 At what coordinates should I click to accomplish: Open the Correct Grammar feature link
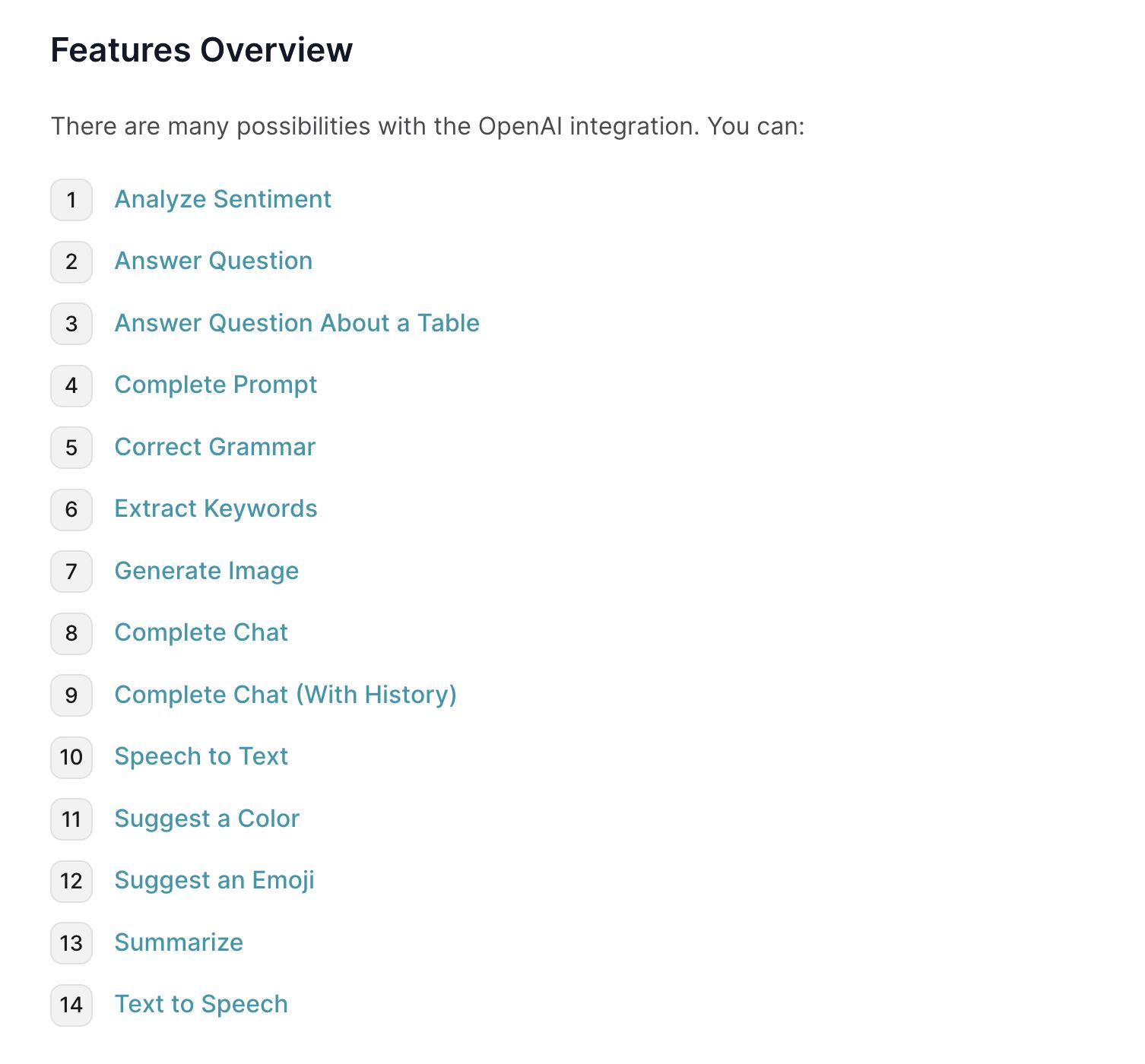(x=215, y=447)
